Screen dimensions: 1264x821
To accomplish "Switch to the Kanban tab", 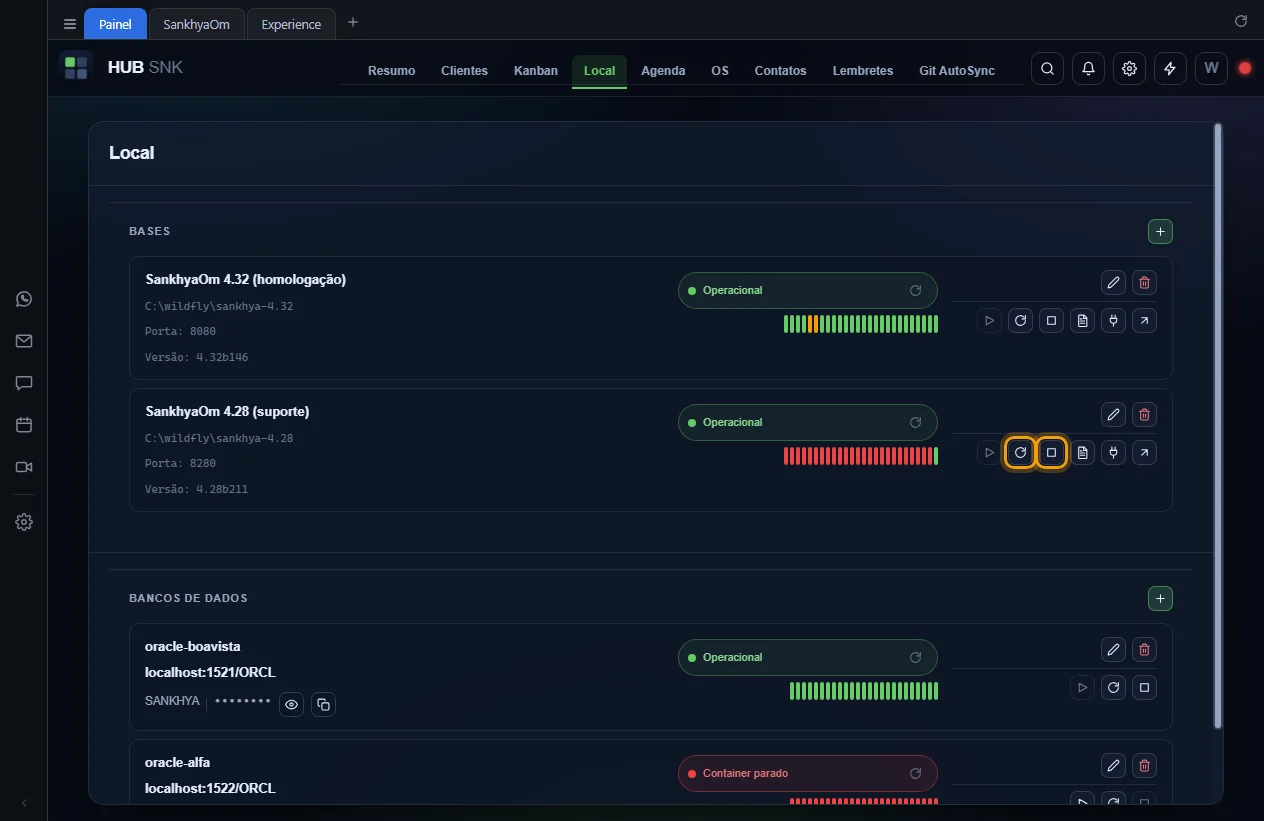I will pos(536,71).
